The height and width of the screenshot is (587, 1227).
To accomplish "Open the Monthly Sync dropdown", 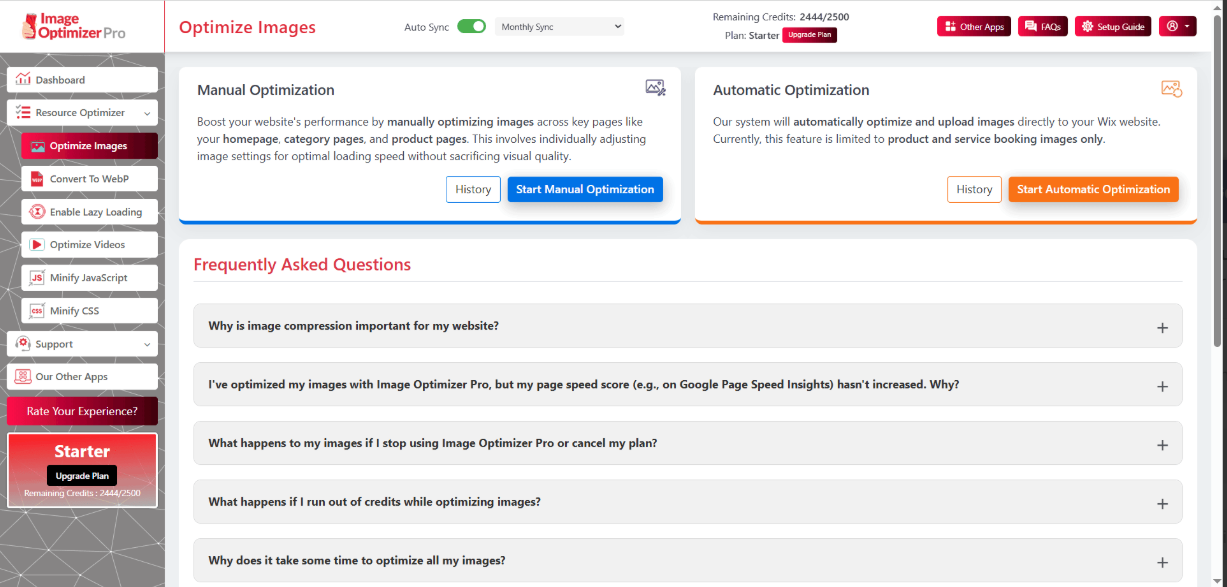I will pyautogui.click(x=559, y=27).
